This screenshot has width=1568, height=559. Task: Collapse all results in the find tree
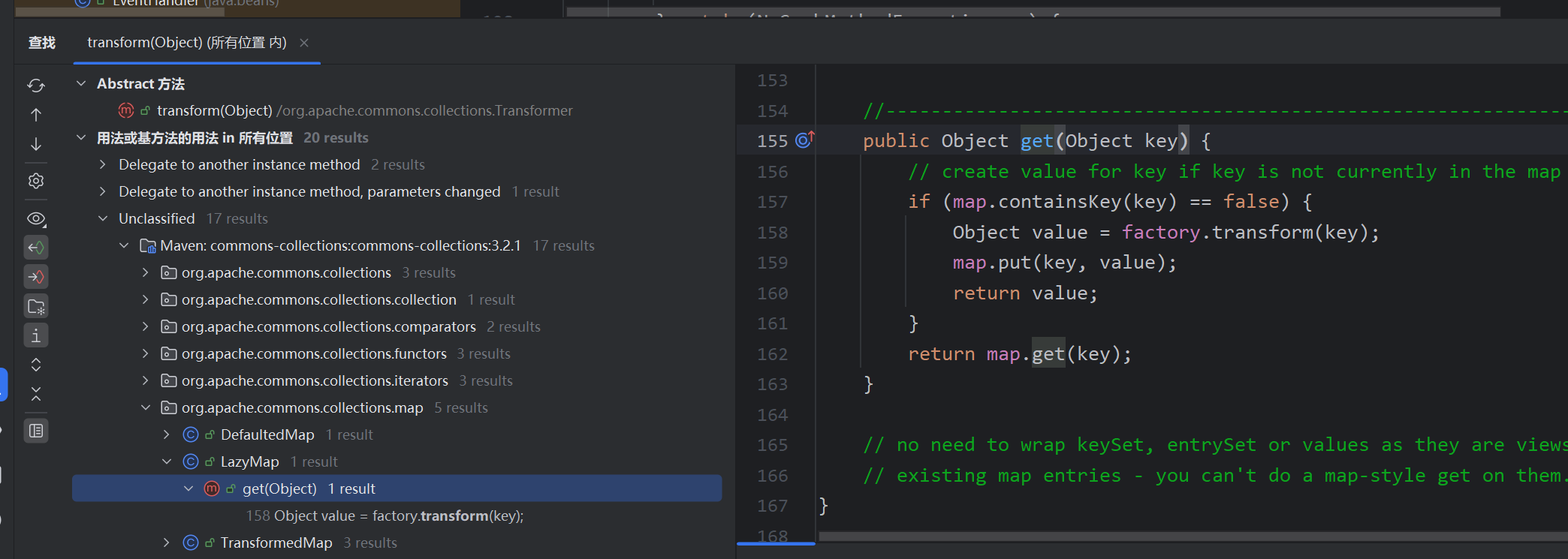[x=36, y=394]
